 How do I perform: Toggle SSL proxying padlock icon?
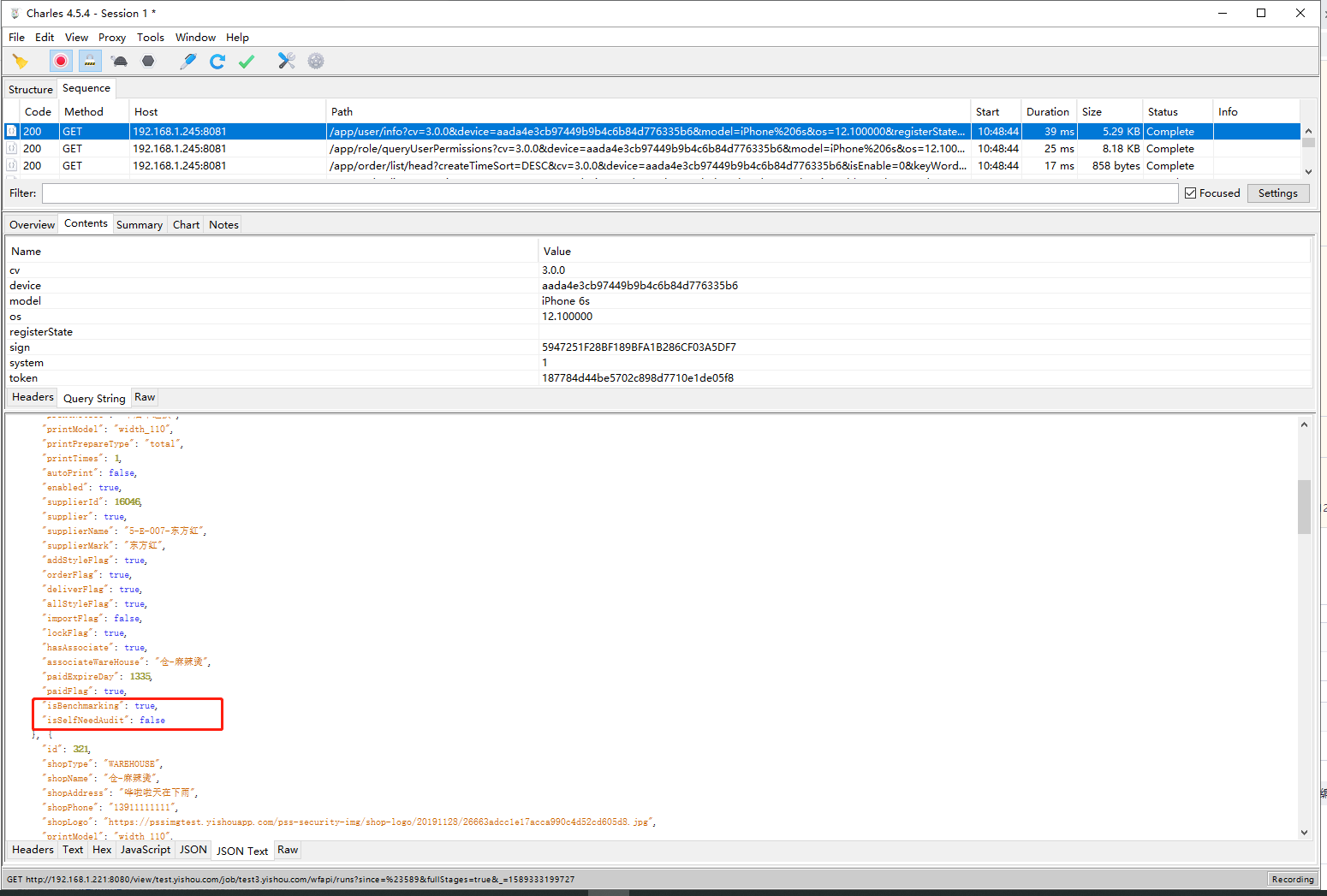pos(90,61)
